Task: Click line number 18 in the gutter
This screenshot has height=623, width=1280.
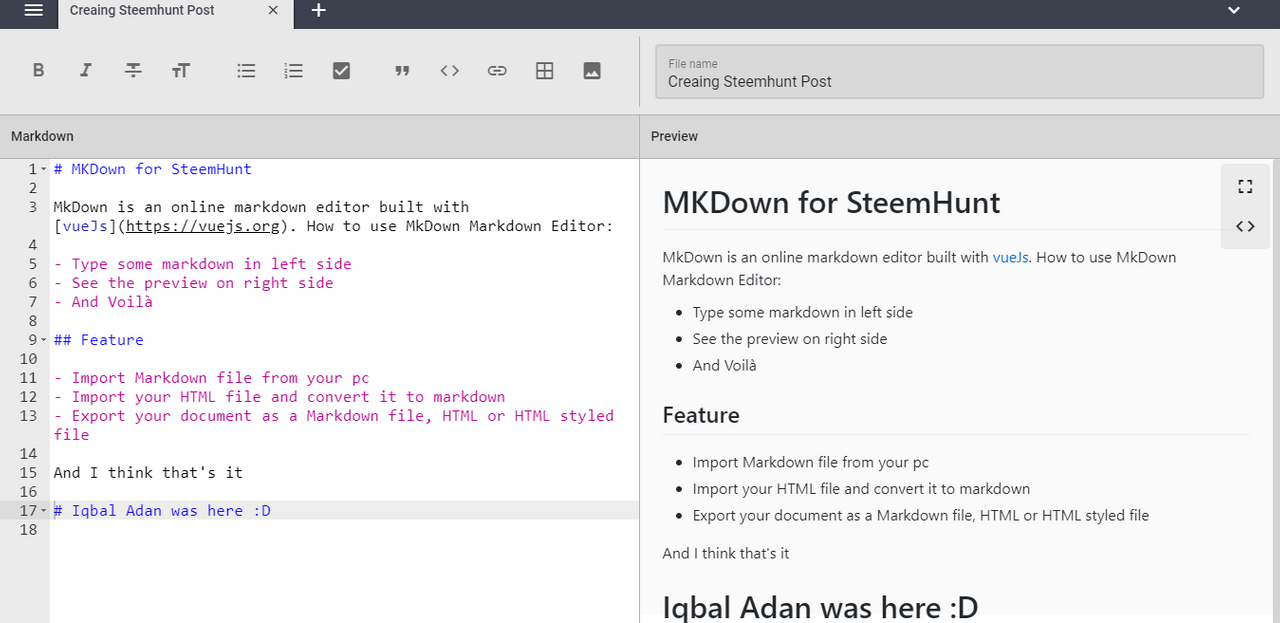Action: tap(28, 530)
